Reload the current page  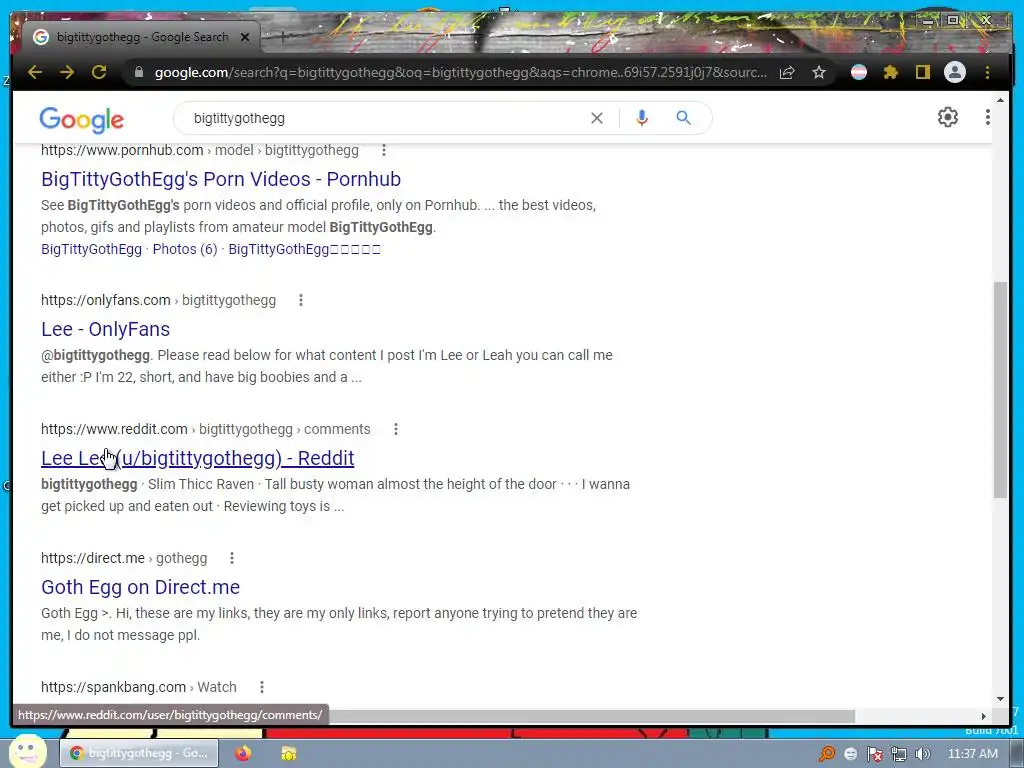tap(99, 72)
